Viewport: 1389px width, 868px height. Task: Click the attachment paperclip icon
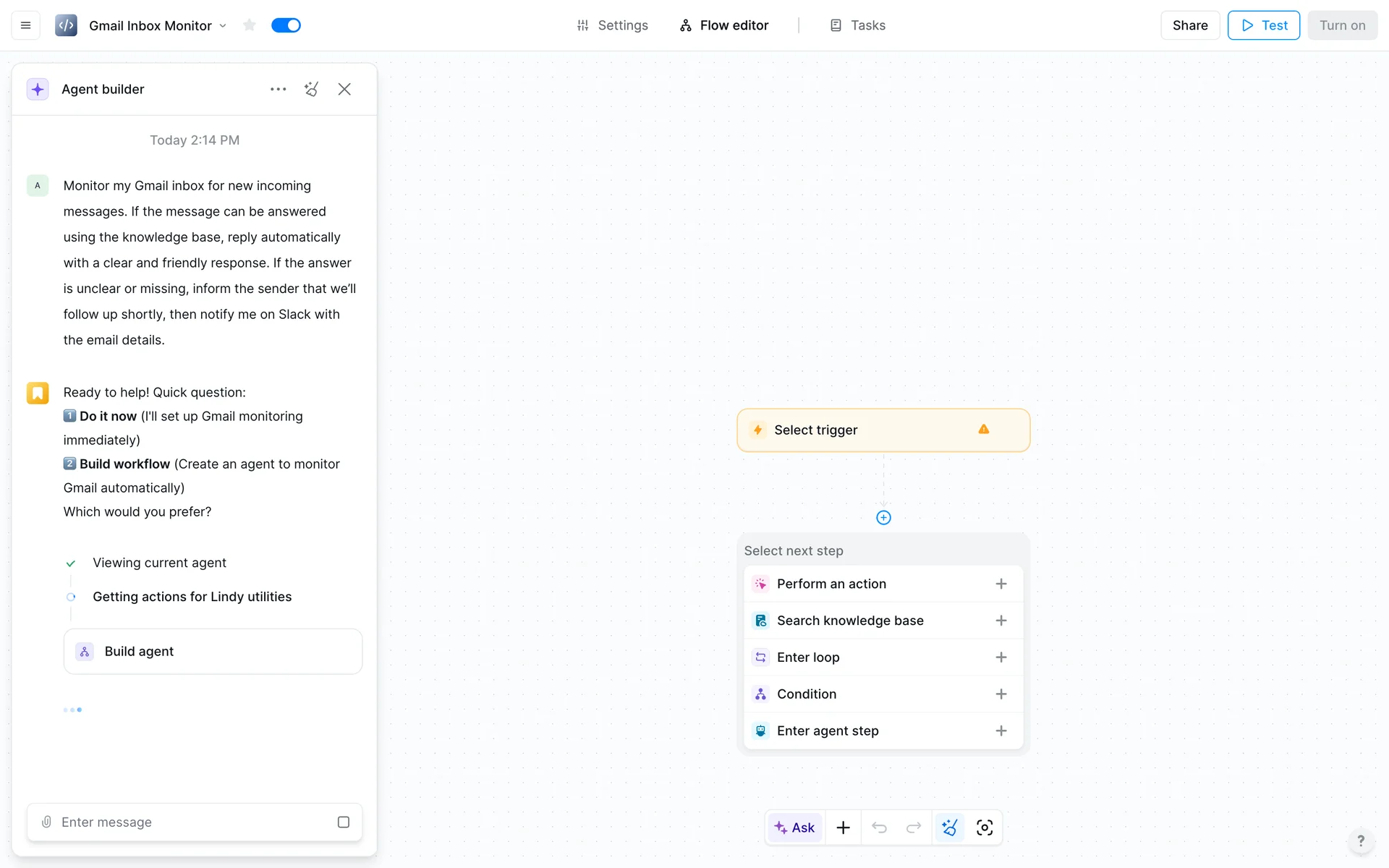(46, 822)
